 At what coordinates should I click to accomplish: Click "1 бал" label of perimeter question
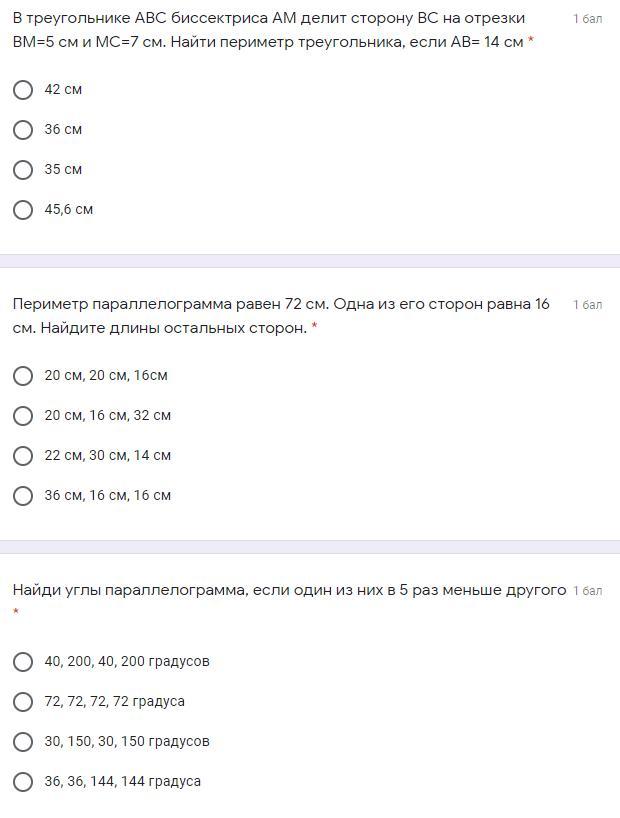point(588,305)
